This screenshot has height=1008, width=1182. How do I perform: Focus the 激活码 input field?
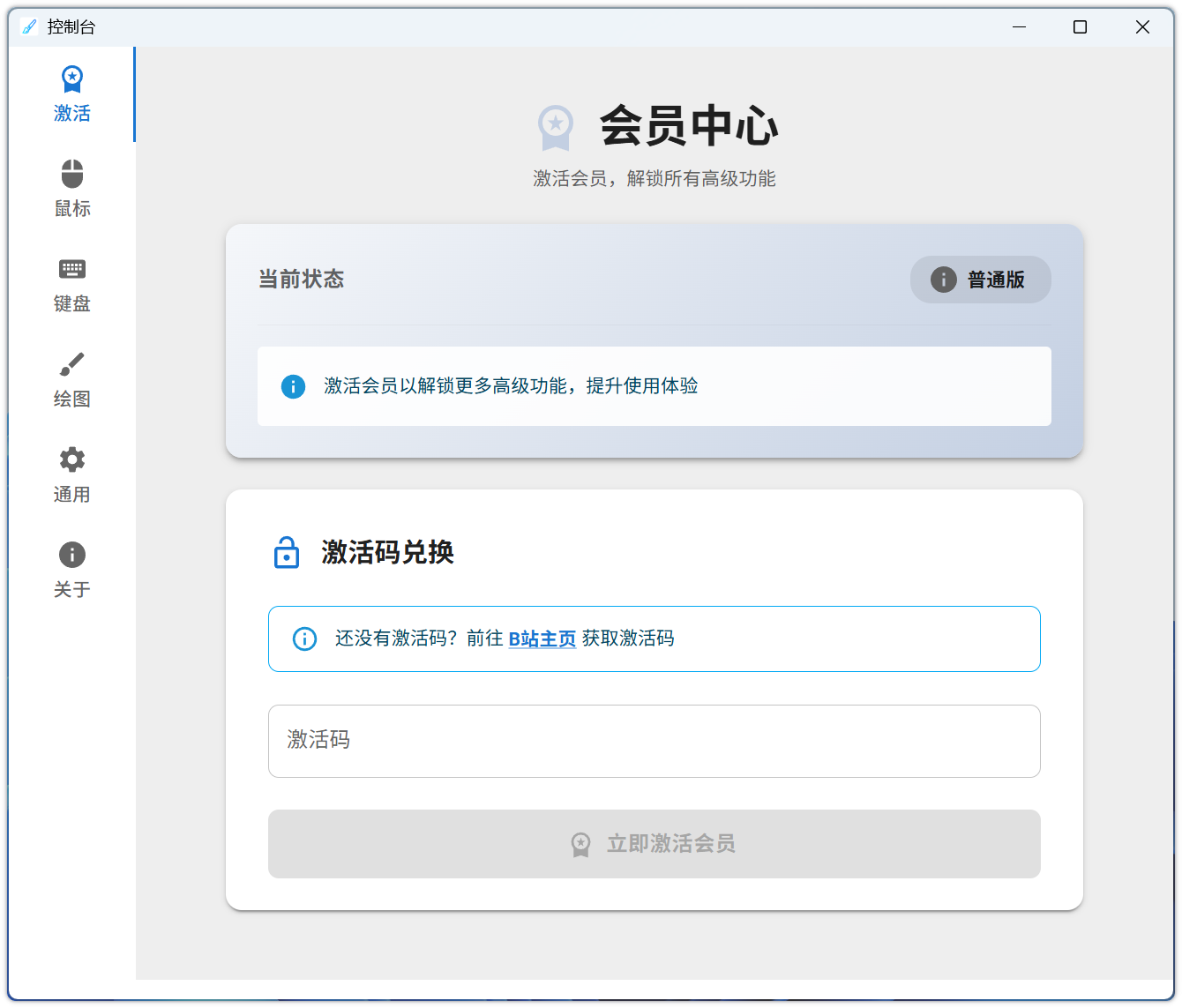coord(654,741)
